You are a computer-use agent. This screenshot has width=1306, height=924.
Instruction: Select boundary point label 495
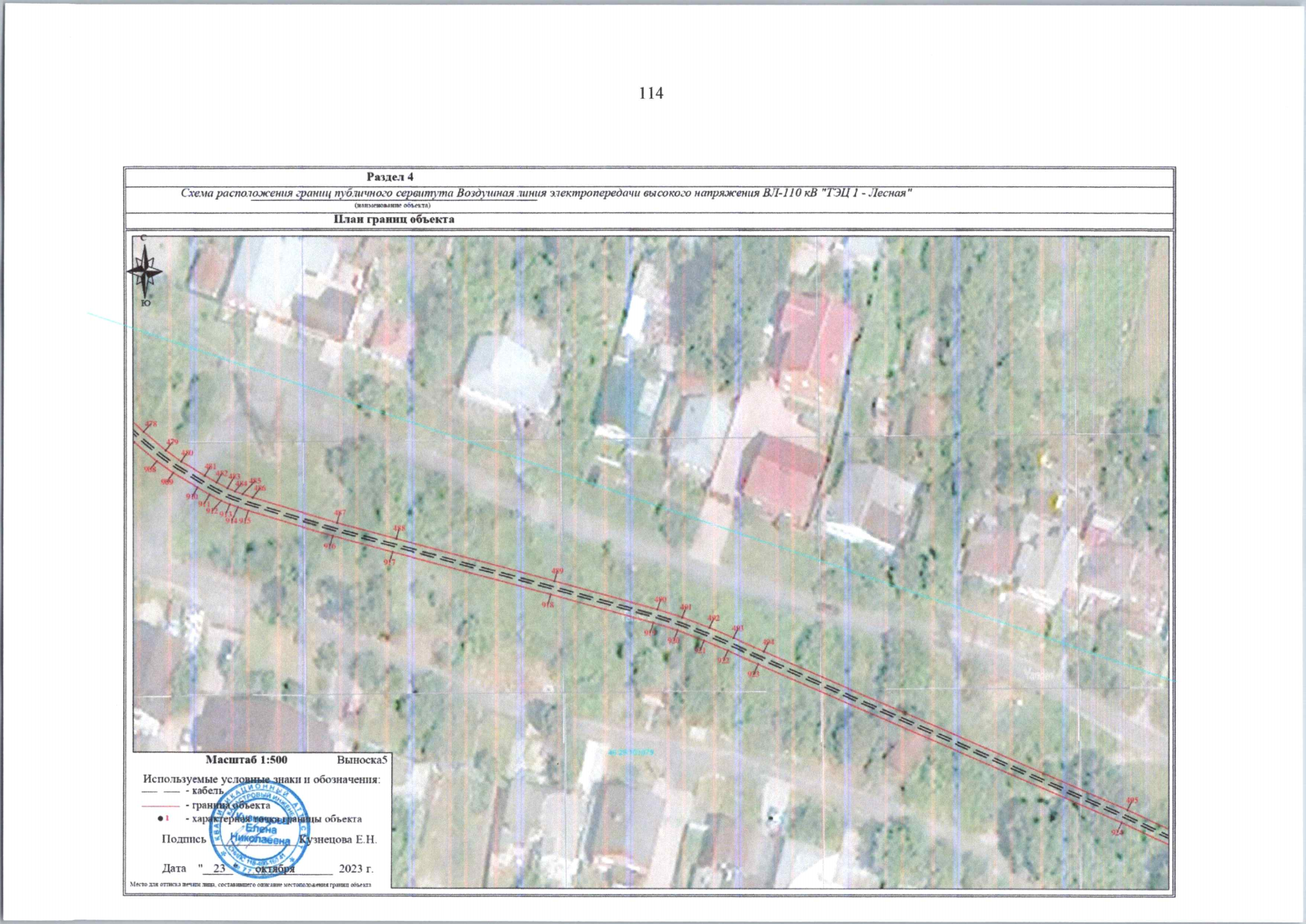click(1131, 801)
